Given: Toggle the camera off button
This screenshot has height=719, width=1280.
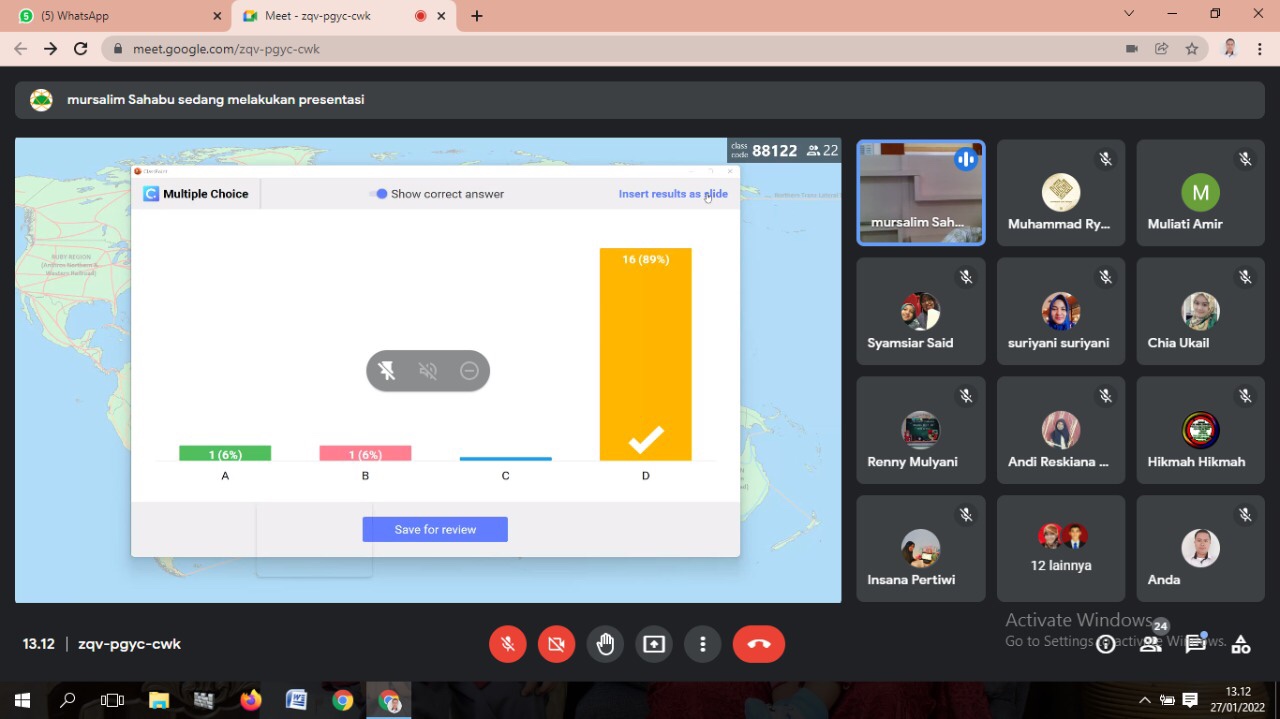Looking at the screenshot, I should tap(556, 645).
